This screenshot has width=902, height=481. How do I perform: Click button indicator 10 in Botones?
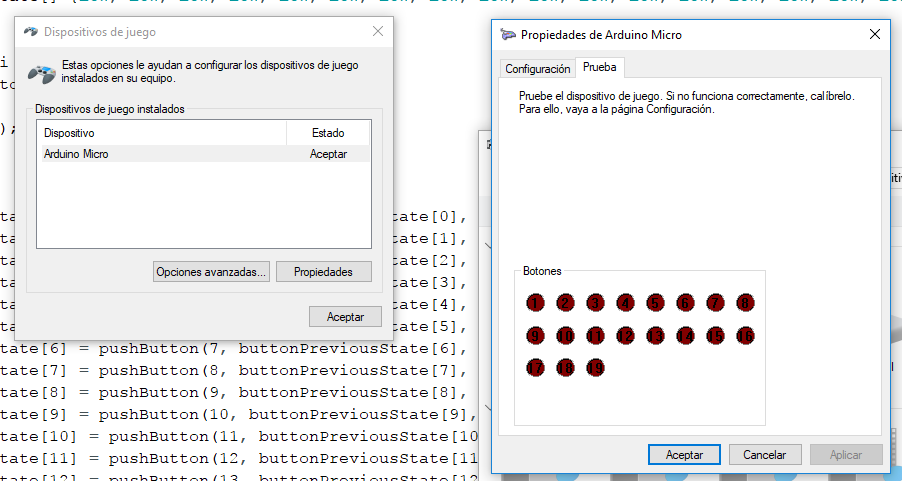565,335
